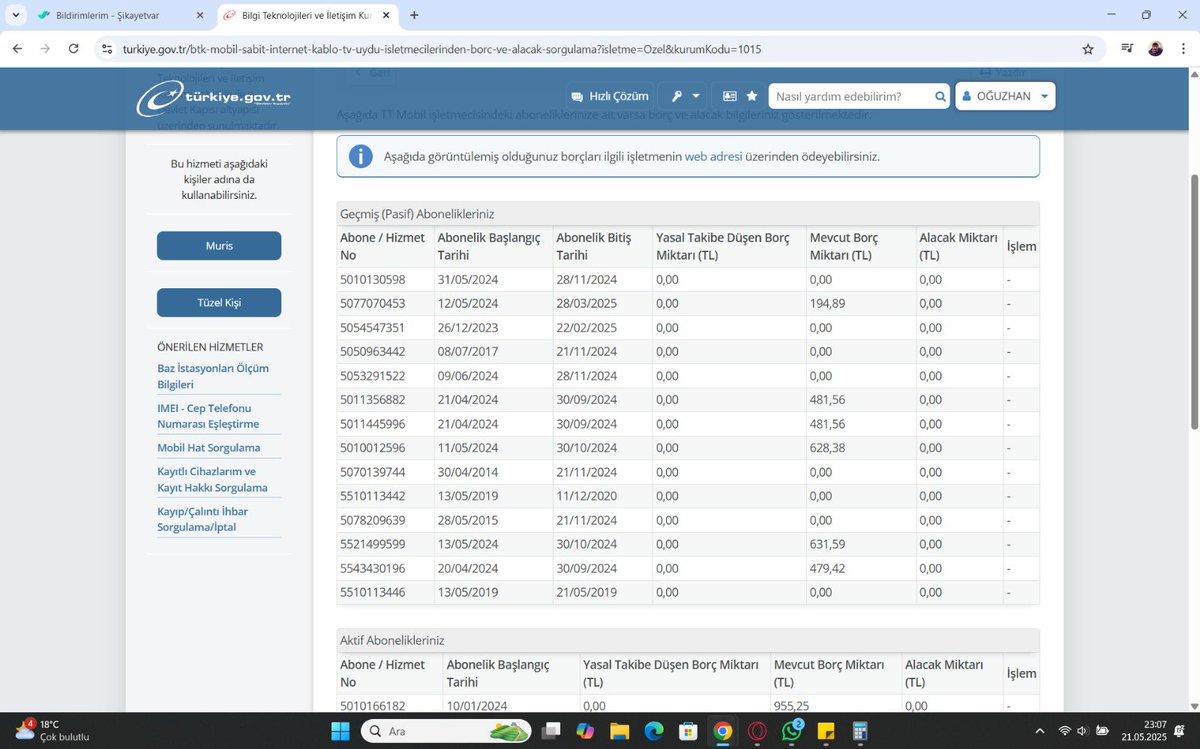Click the türkiye.gov.tr logo

[213, 97]
